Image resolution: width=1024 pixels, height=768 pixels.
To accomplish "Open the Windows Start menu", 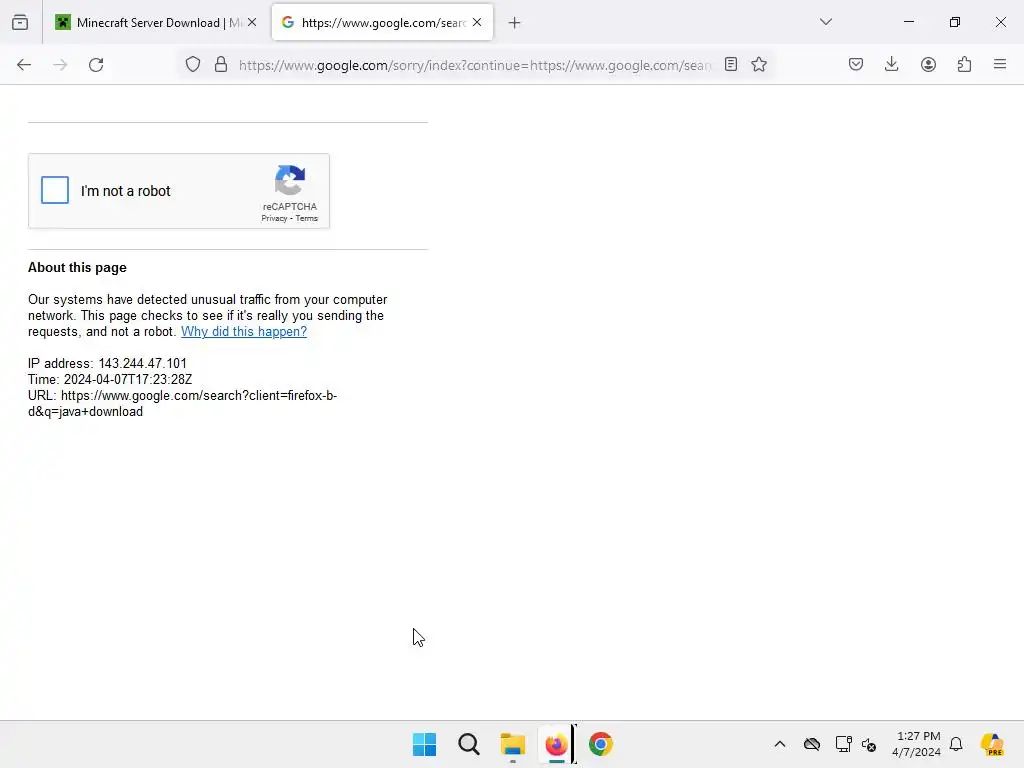I will pyautogui.click(x=424, y=744).
